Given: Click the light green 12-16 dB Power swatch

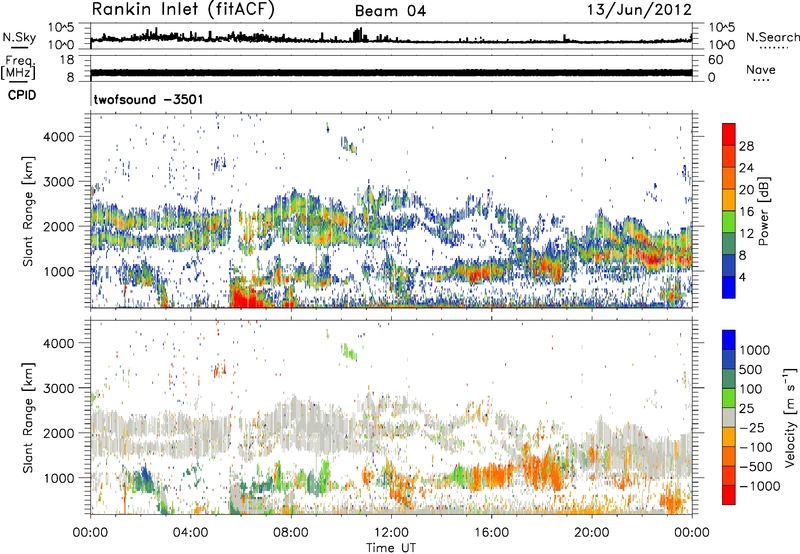Looking at the screenshot, I should 729,222.
